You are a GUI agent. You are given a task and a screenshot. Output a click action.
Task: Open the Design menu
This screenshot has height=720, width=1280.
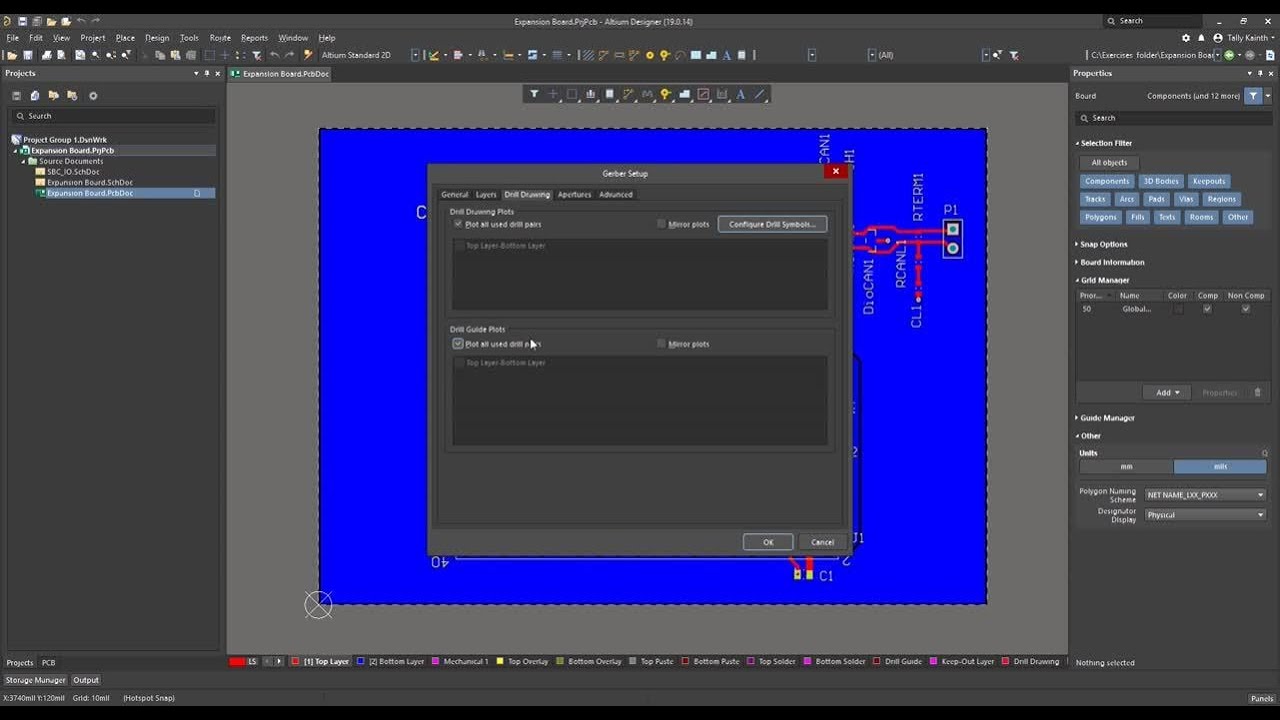tap(157, 38)
